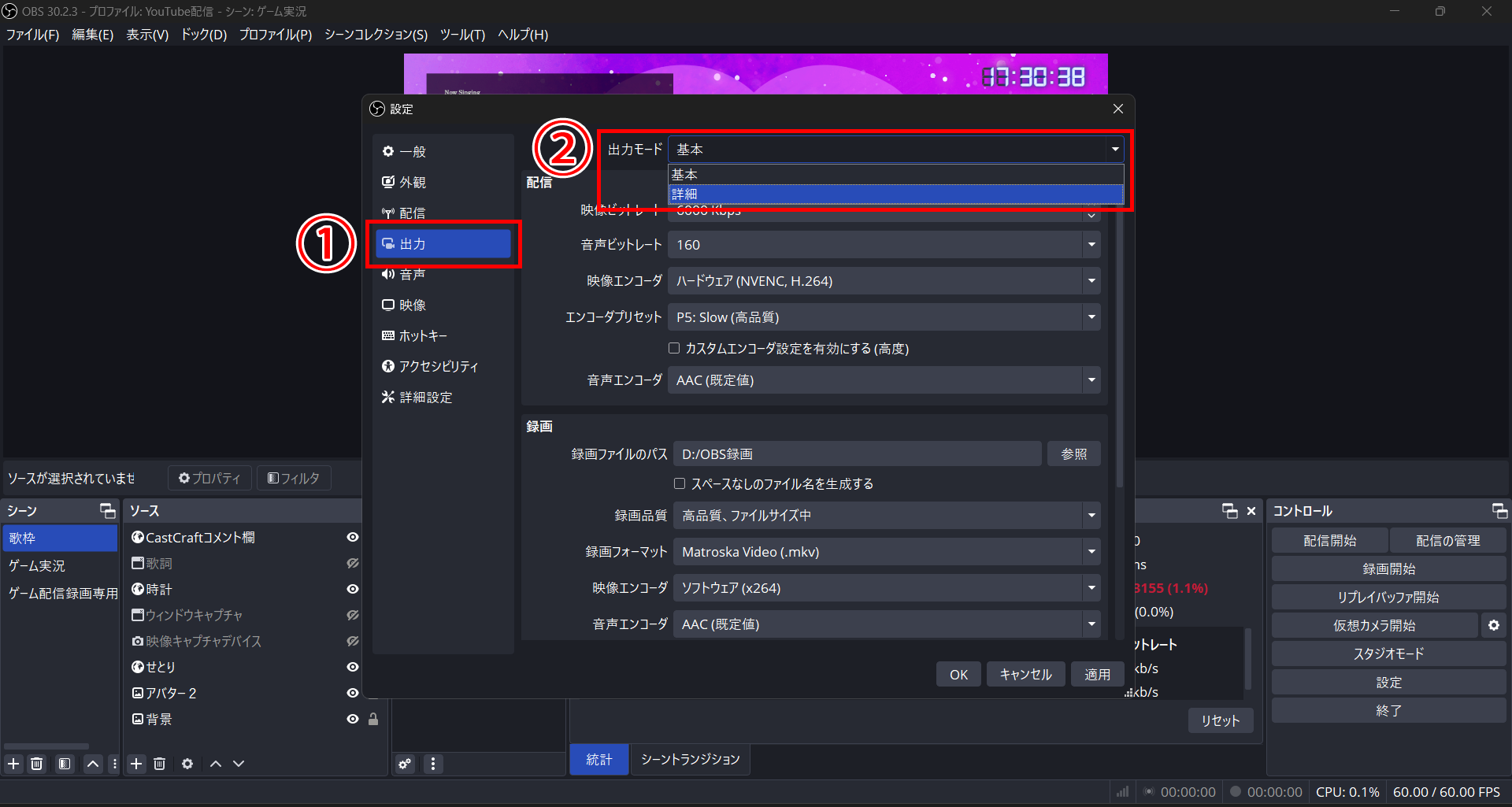Click 適用 button

[1097, 675]
